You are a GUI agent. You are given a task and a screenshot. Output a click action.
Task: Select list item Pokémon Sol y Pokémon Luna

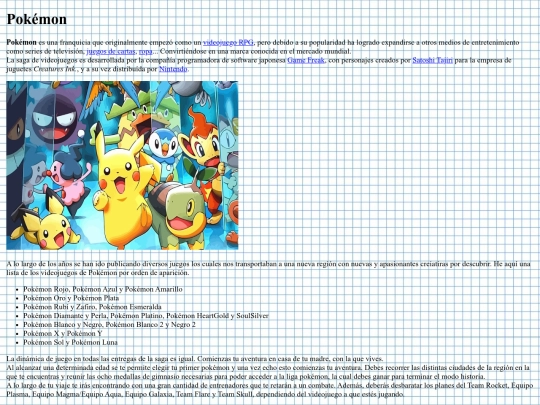(70, 342)
